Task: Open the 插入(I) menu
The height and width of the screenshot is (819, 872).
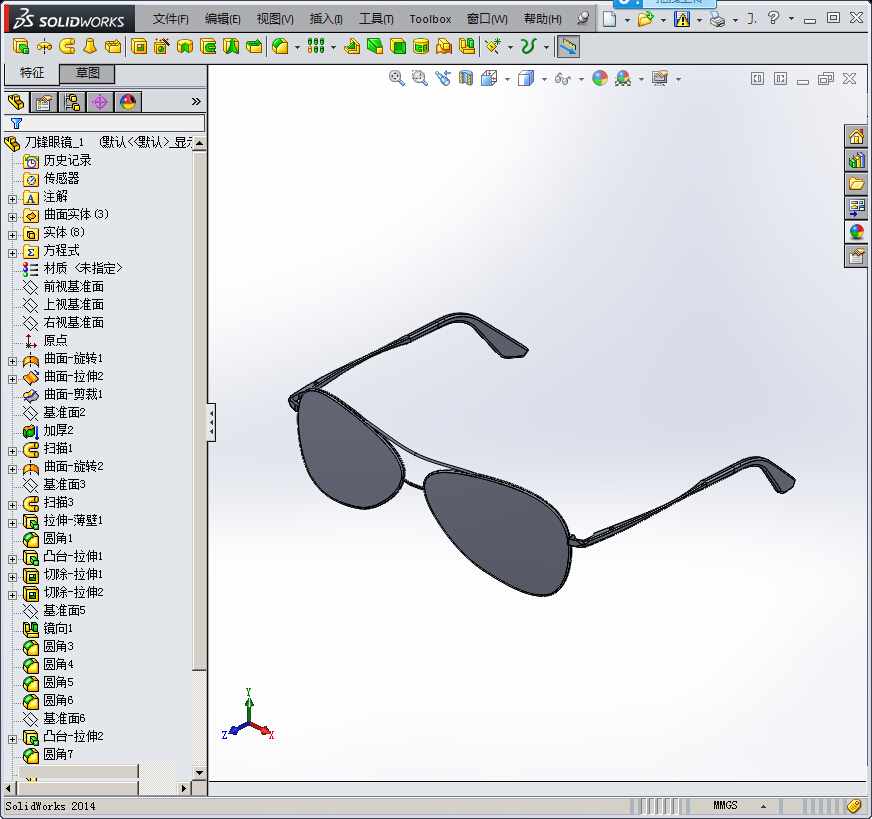Action: tap(326, 19)
